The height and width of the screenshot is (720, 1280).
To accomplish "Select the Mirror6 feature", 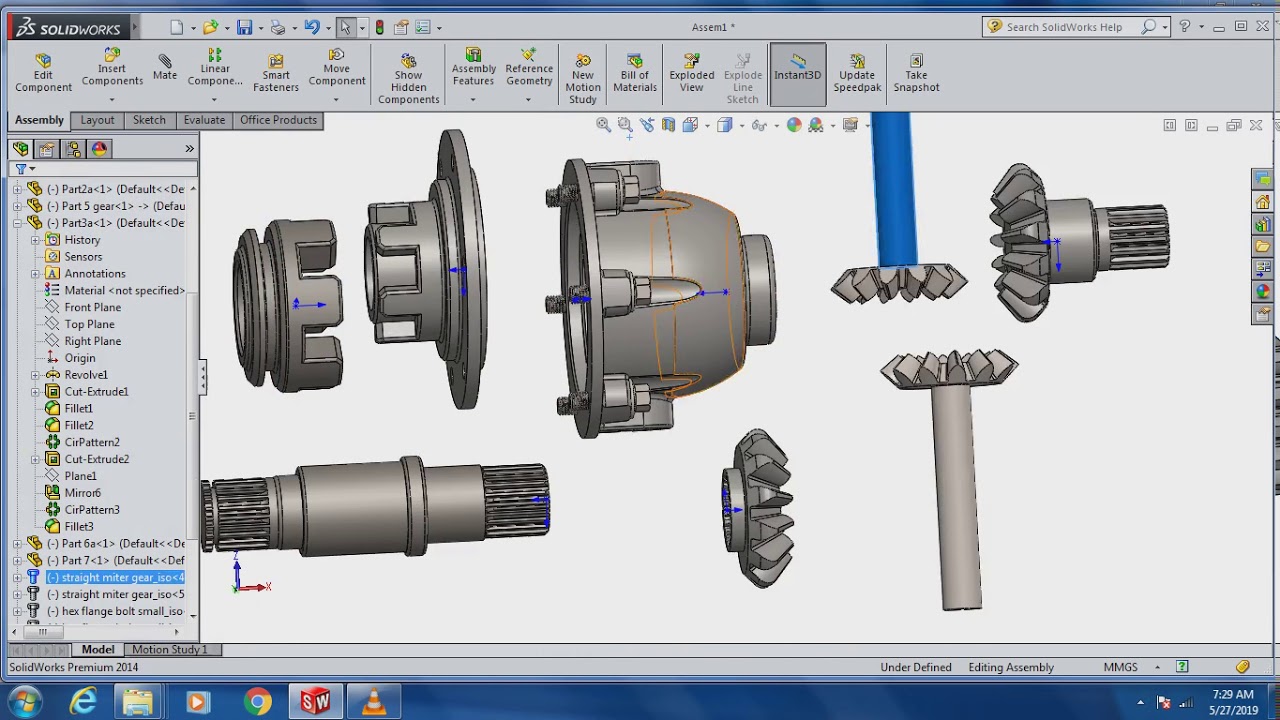I will [82, 493].
